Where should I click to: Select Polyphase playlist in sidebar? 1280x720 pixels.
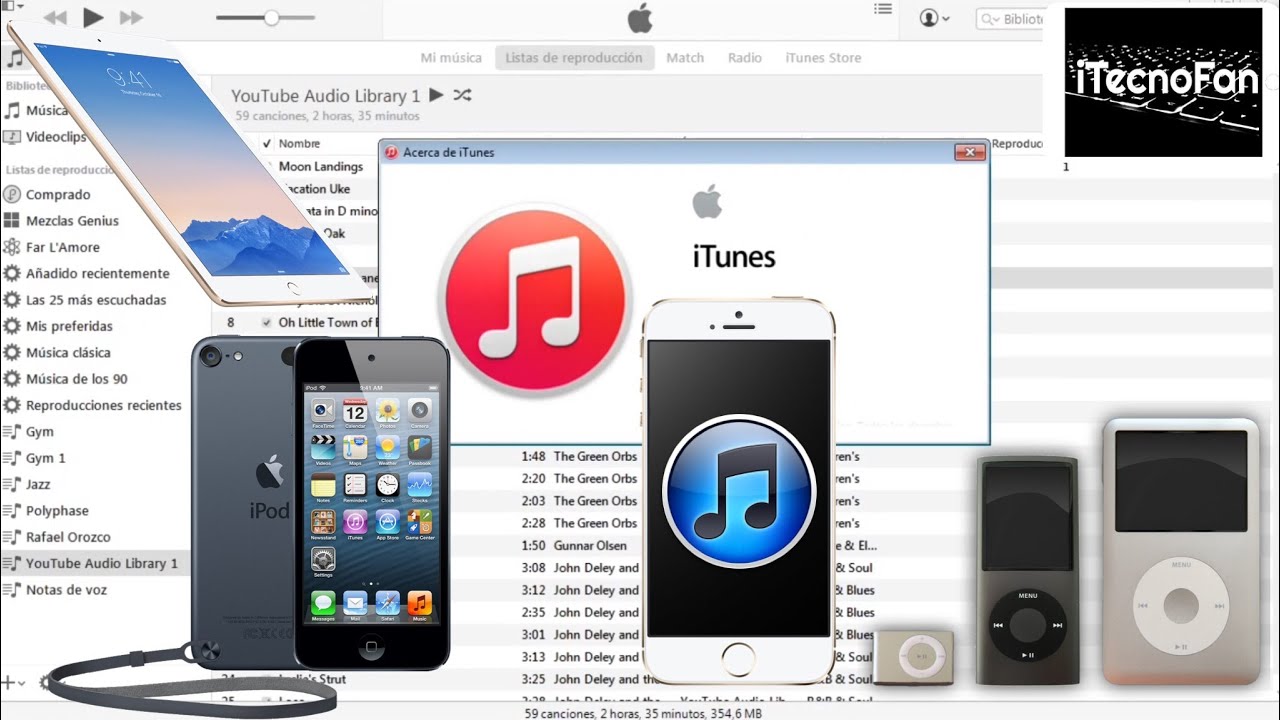tap(57, 511)
